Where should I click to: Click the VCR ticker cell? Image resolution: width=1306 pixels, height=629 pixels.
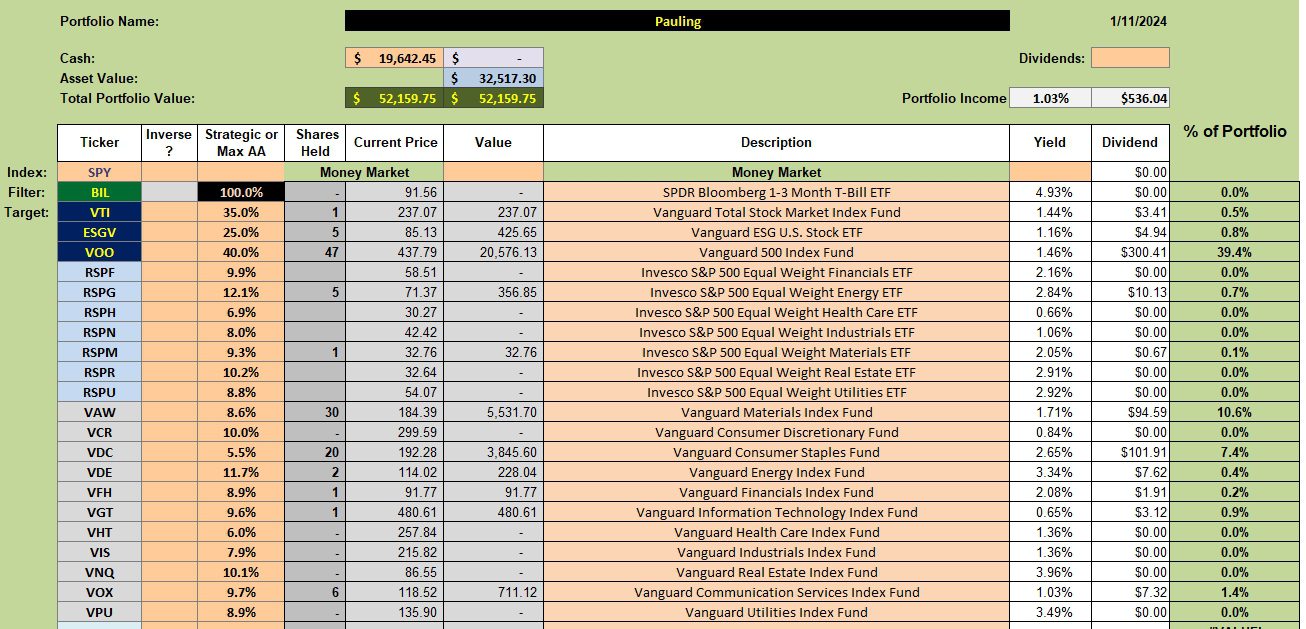[x=99, y=432]
